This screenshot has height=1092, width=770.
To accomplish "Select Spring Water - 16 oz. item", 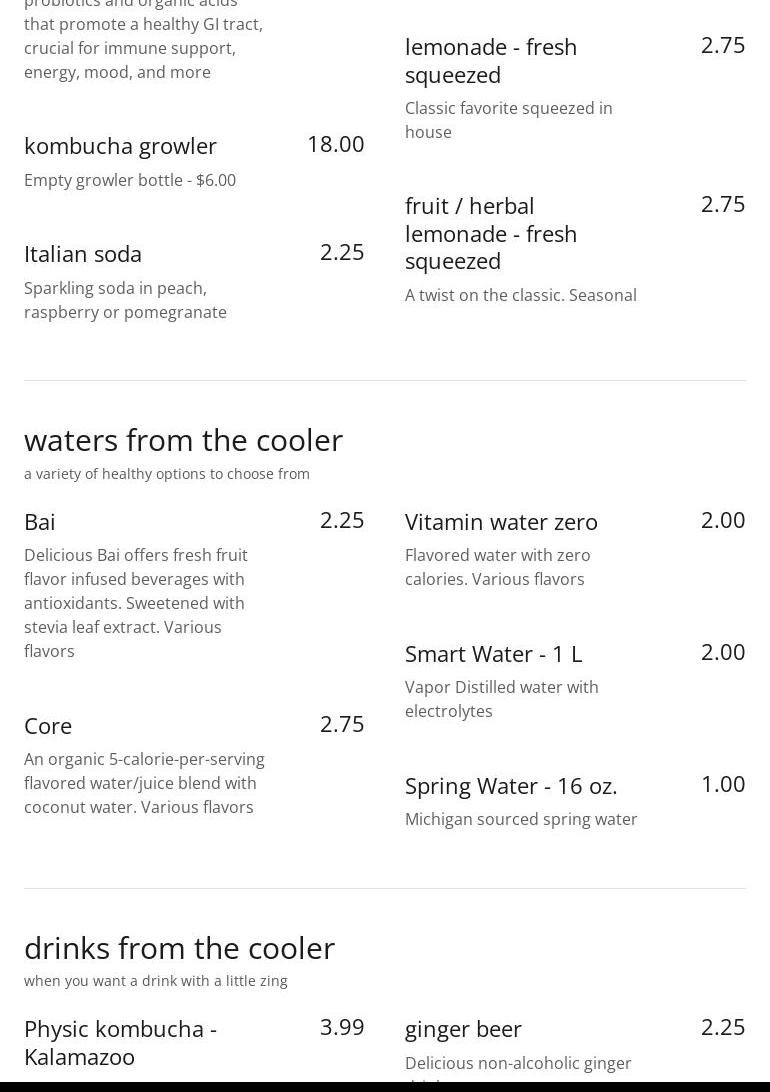I will (x=510, y=786).
